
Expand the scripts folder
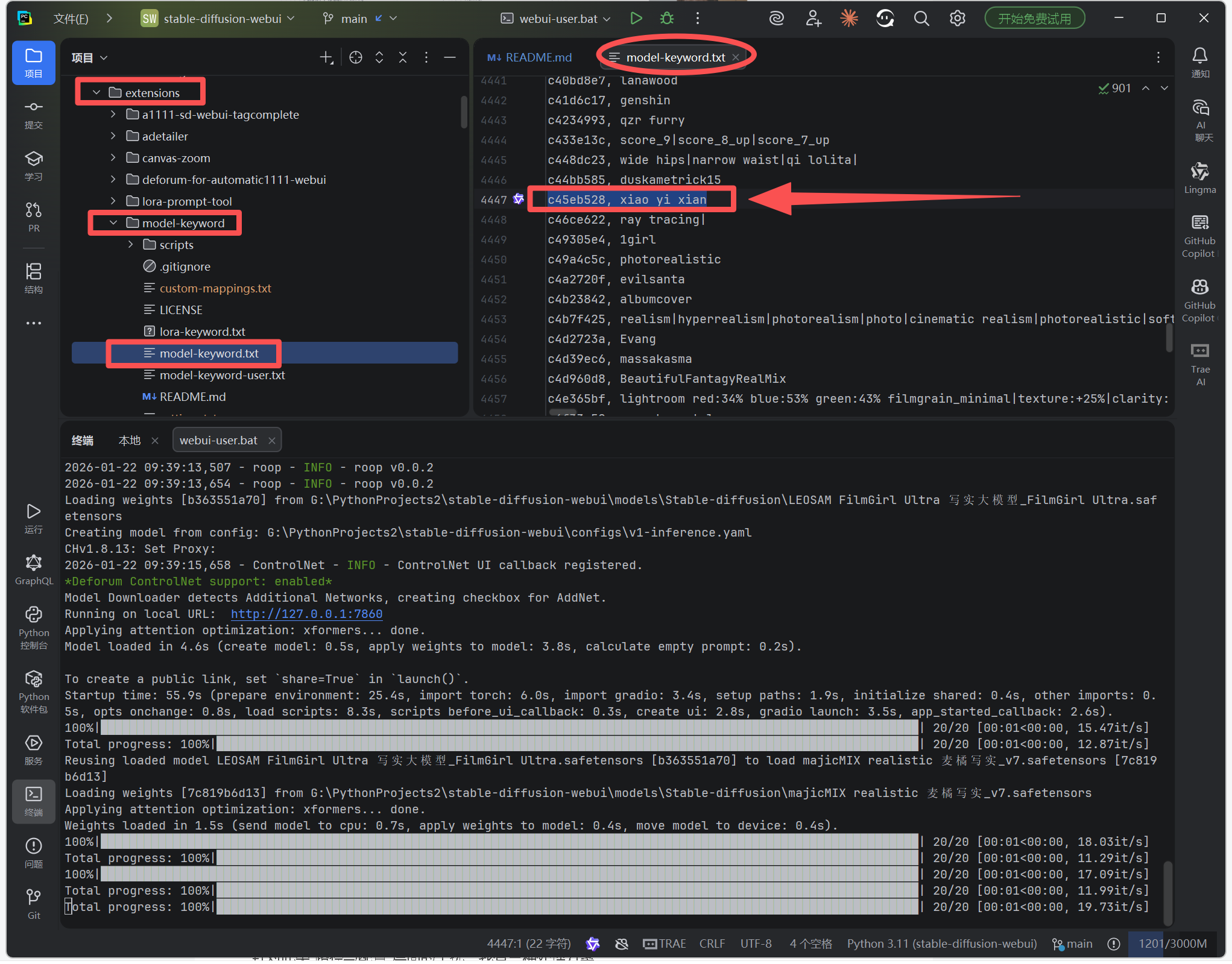point(130,245)
